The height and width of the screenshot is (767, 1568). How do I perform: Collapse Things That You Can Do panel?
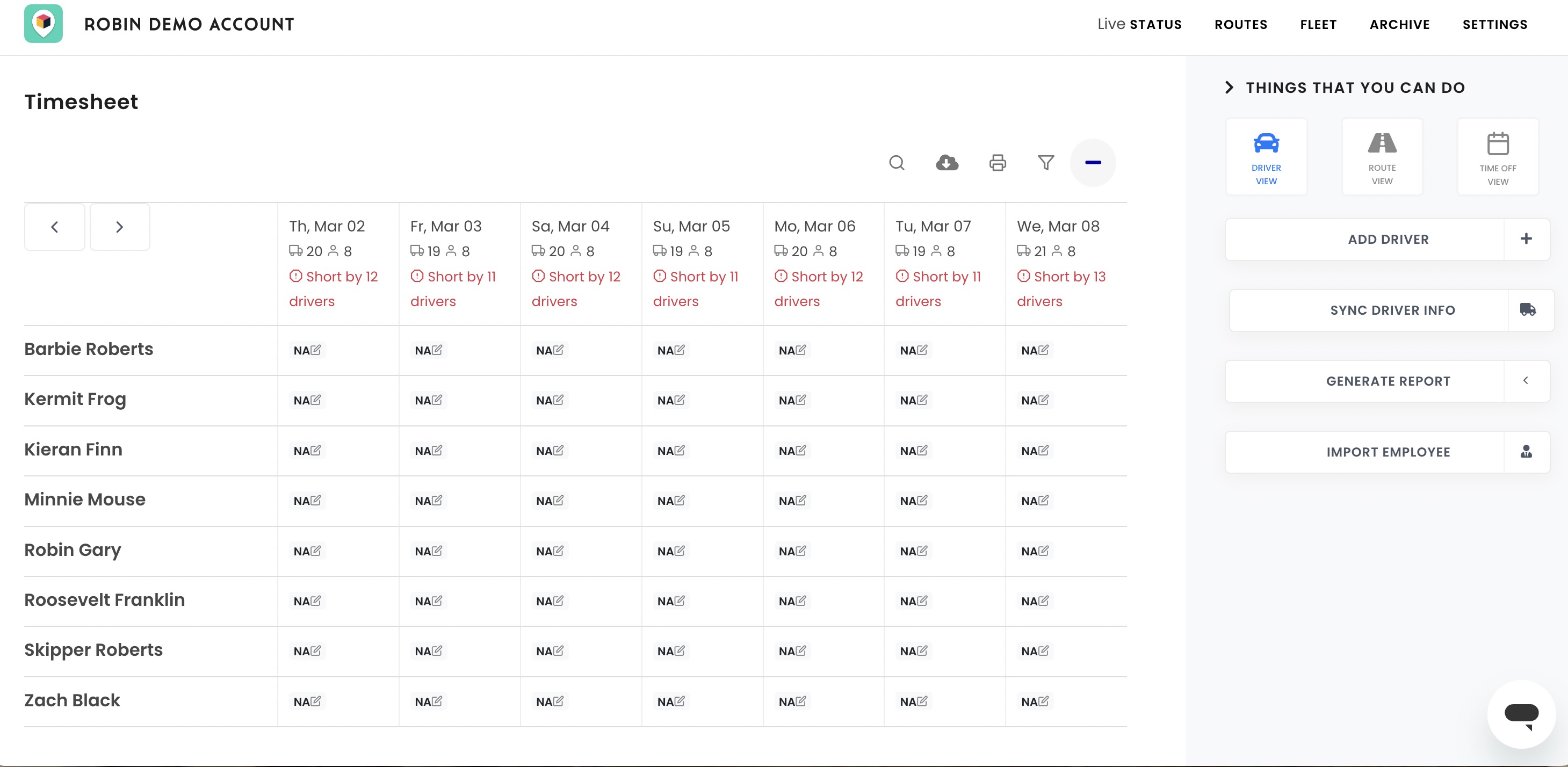(x=1230, y=88)
